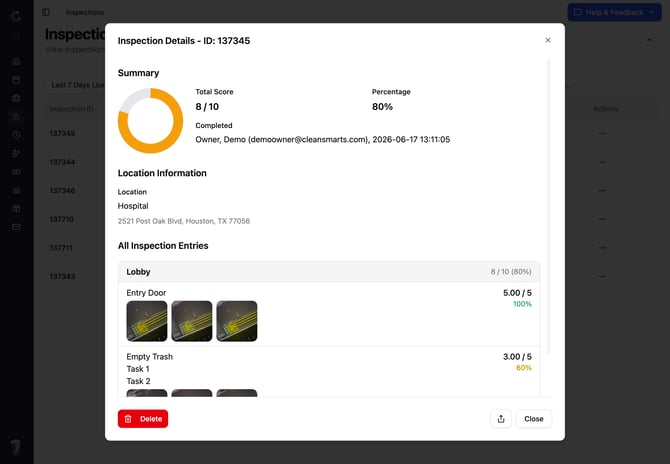Click the calendar icon in the sidebar

click(x=16, y=80)
